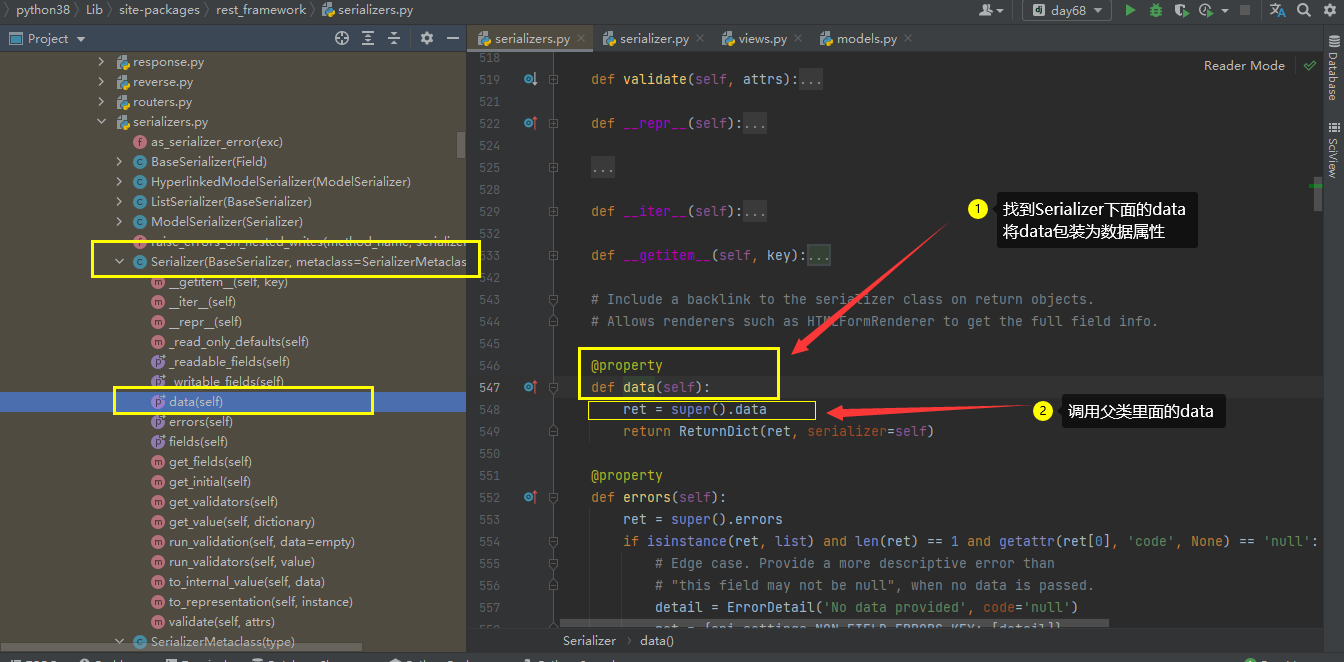Image resolution: width=1344 pixels, height=662 pixels.
Task: Collapse serializers.py tree node
Action: [x=101, y=122]
